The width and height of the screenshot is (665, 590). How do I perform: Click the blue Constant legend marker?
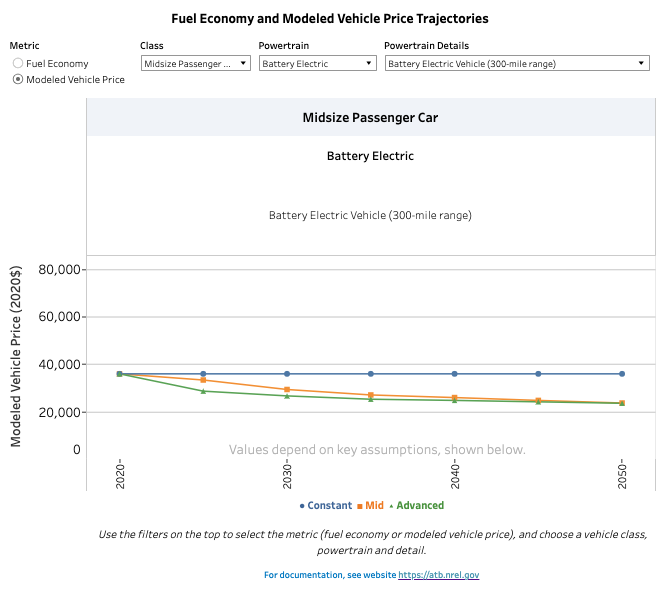coord(302,506)
